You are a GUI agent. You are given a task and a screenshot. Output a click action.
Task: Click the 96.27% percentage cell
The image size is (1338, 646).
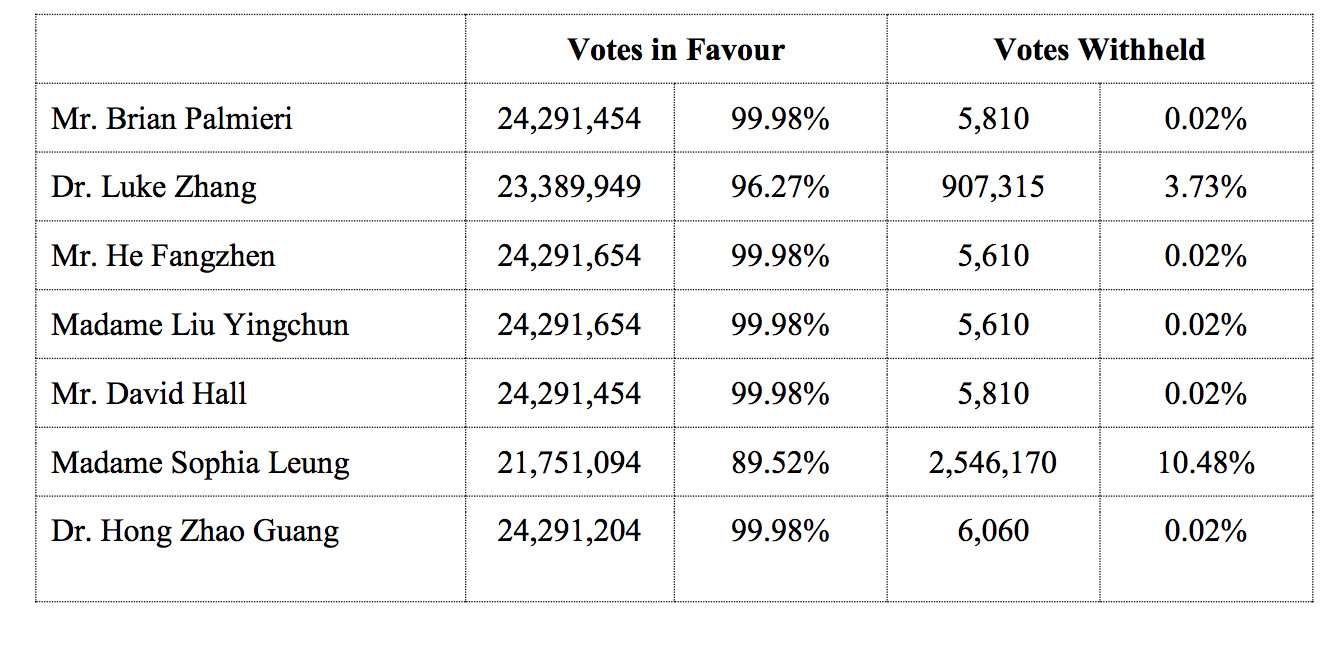click(781, 187)
